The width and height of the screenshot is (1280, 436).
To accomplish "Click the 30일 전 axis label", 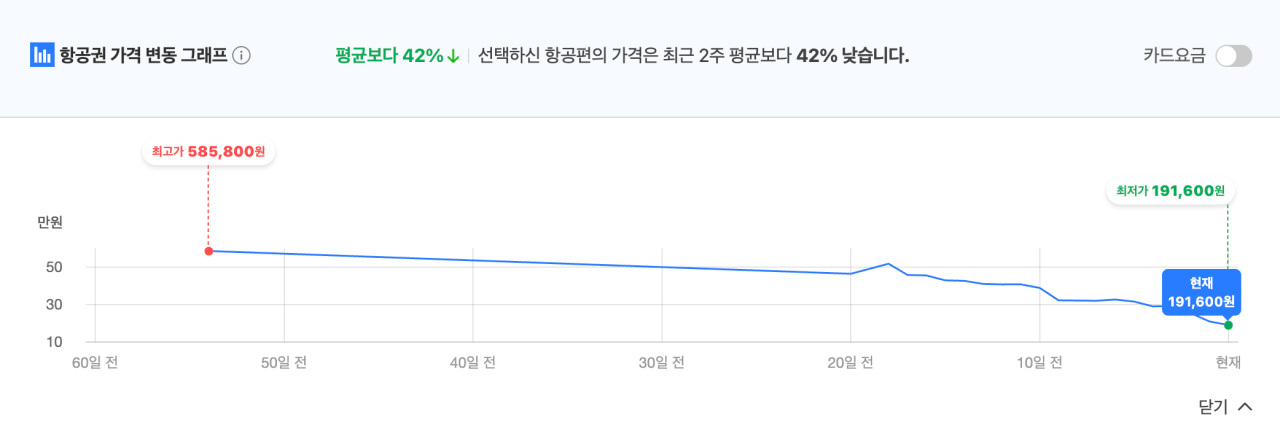I will [662, 363].
